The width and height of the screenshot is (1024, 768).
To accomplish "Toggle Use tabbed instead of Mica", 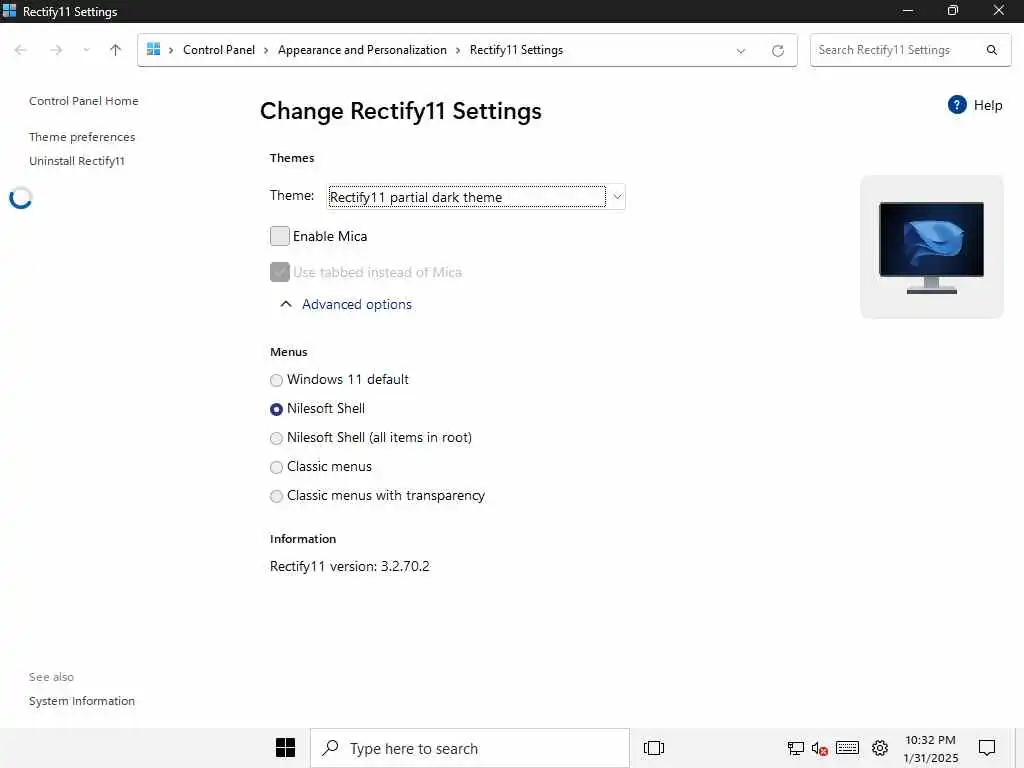I will tap(280, 272).
